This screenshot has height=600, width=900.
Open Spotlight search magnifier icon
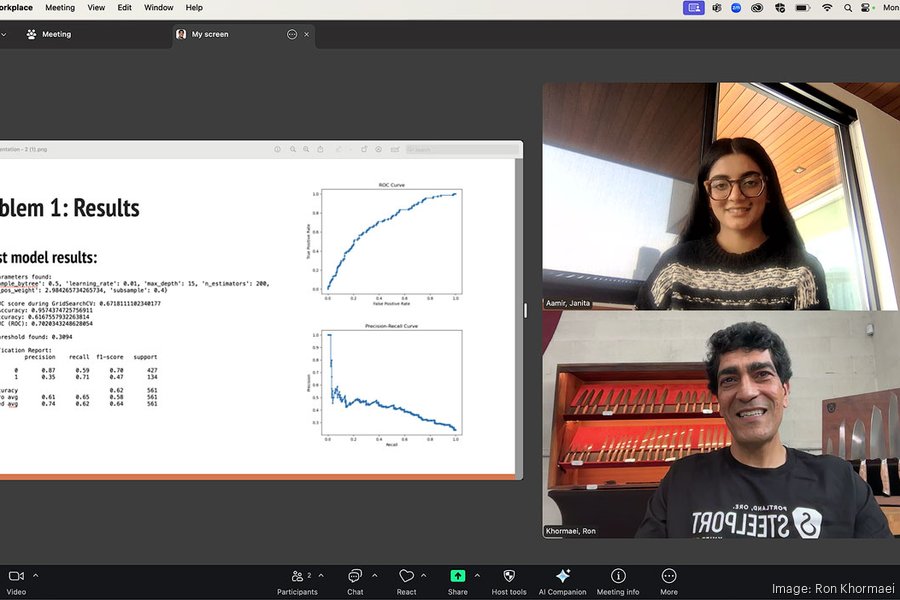848,7
